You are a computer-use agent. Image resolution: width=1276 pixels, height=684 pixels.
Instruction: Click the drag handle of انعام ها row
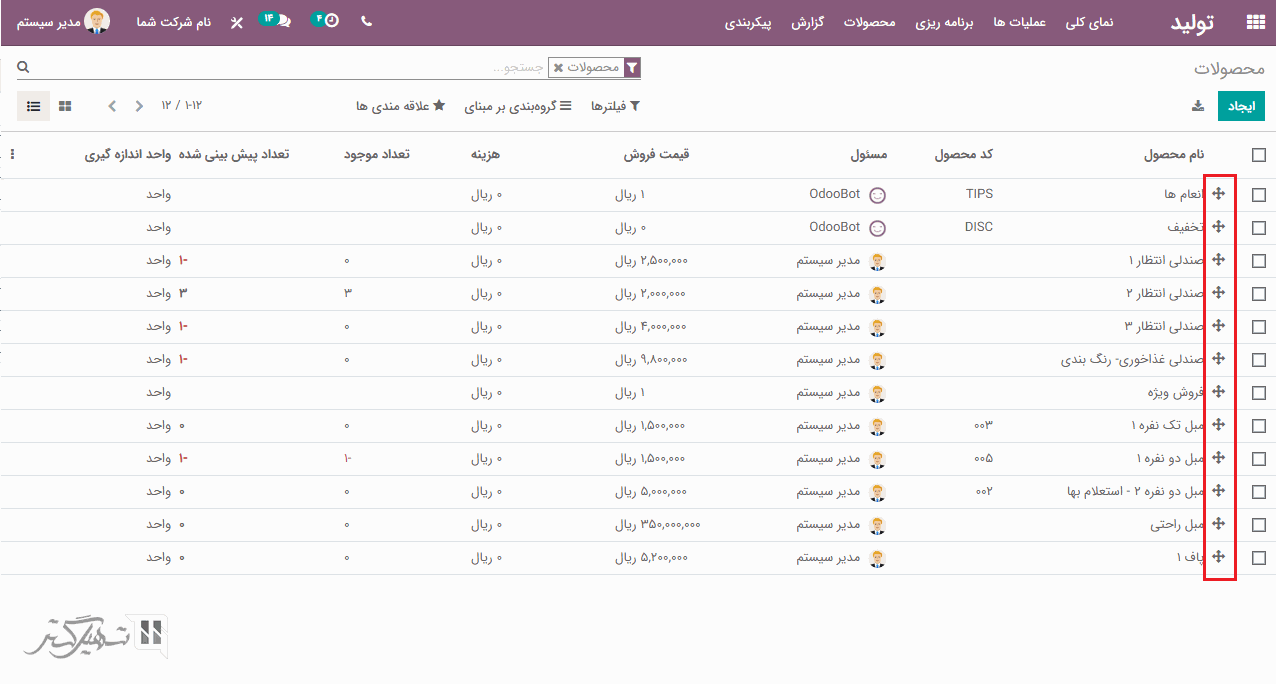click(1218, 194)
